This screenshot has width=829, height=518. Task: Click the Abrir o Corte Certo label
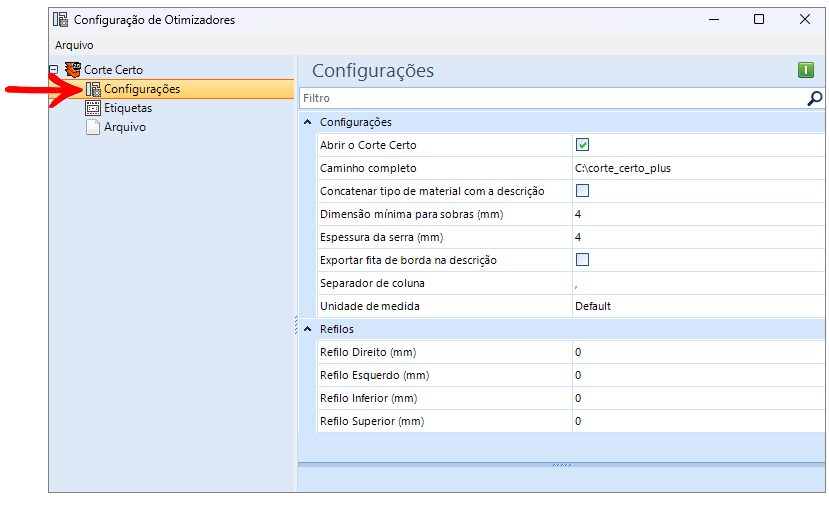pos(368,145)
